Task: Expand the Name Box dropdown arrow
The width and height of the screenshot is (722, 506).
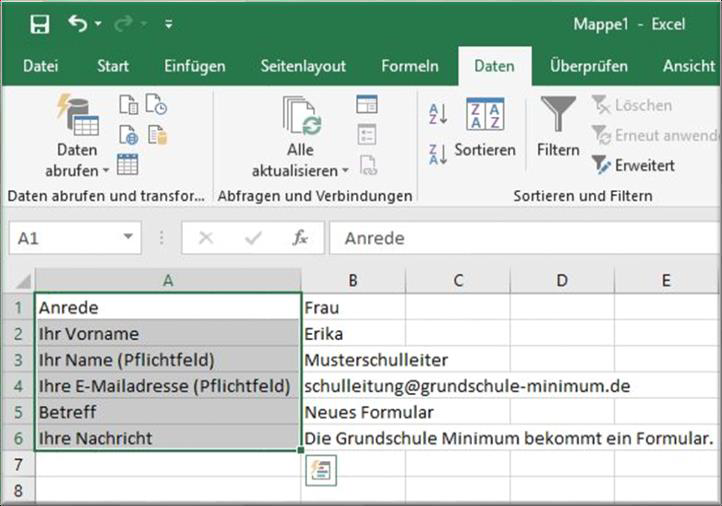Action: (127, 238)
